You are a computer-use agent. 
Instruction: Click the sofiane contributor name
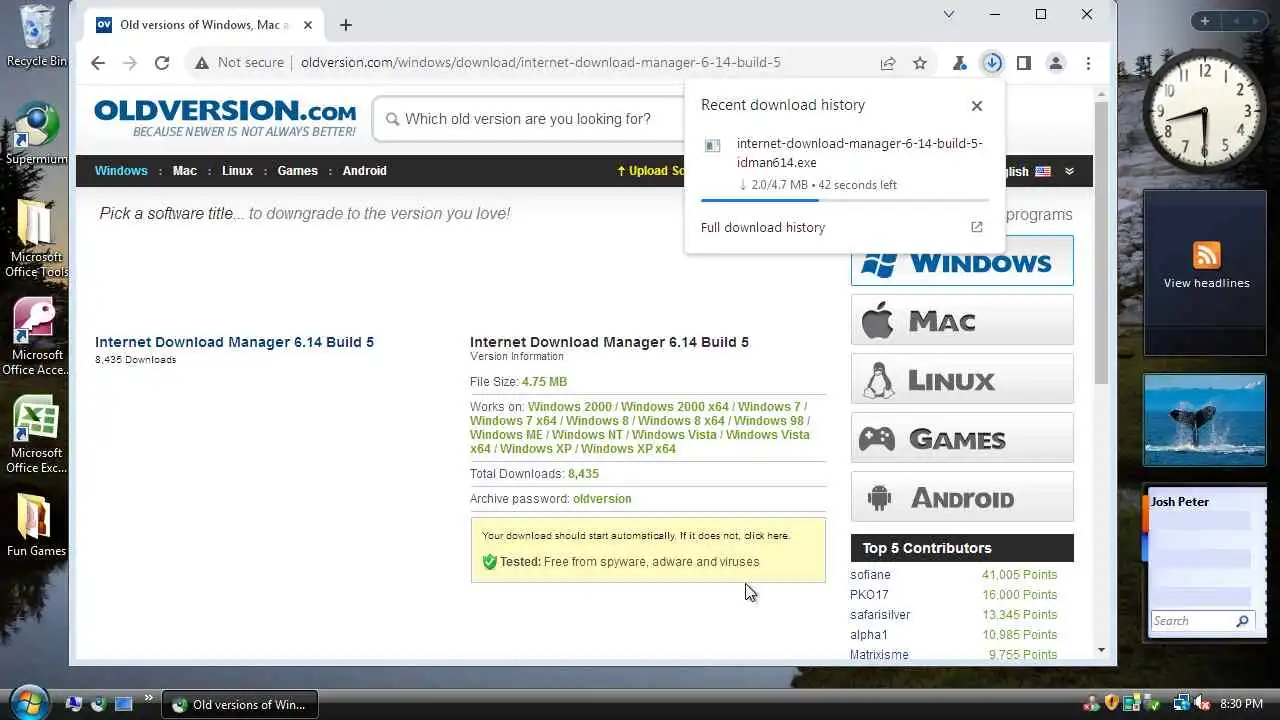pyautogui.click(x=870, y=575)
